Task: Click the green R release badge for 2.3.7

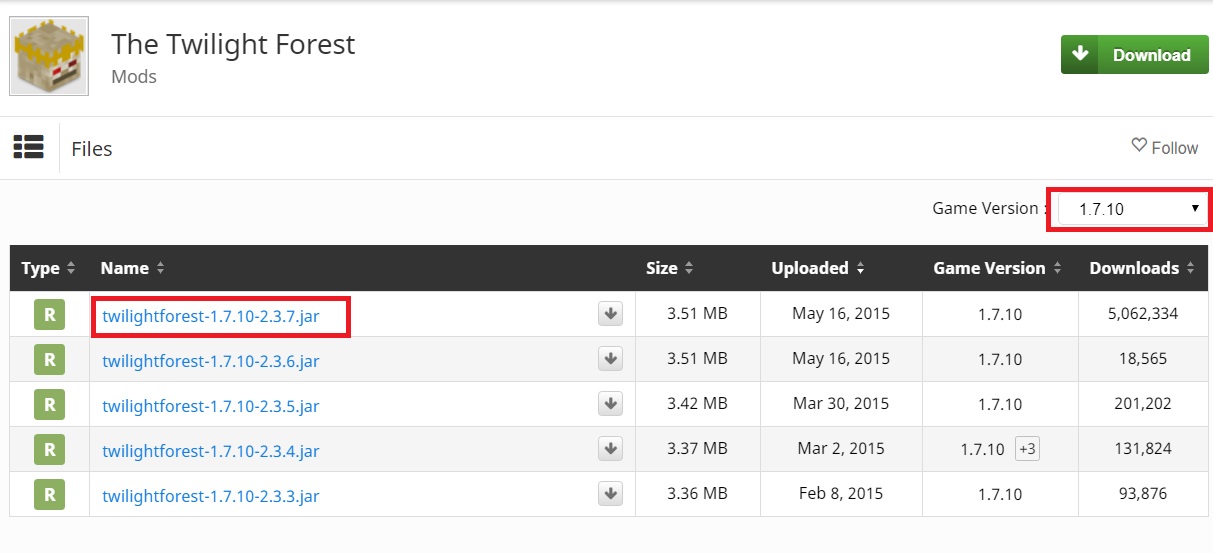Action: tap(49, 314)
